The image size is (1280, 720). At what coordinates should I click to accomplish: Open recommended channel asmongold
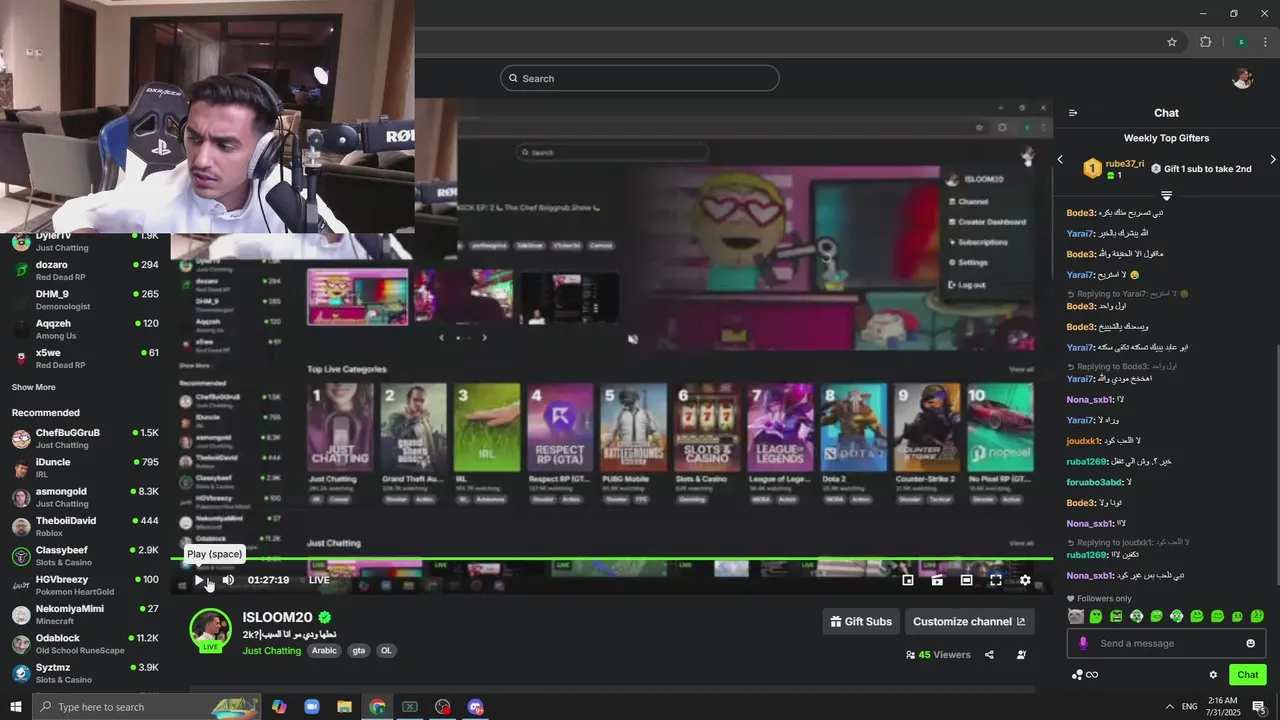click(x=86, y=497)
